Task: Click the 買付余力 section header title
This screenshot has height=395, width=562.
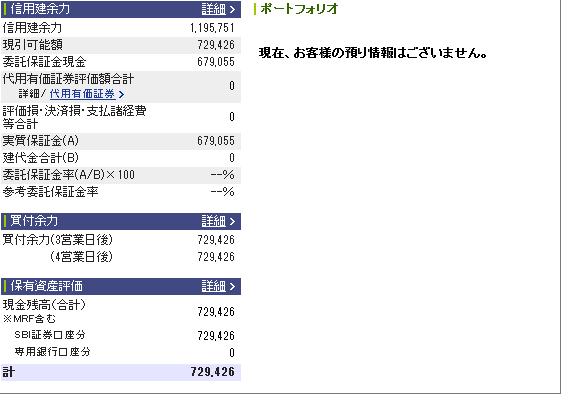Action: (34, 221)
